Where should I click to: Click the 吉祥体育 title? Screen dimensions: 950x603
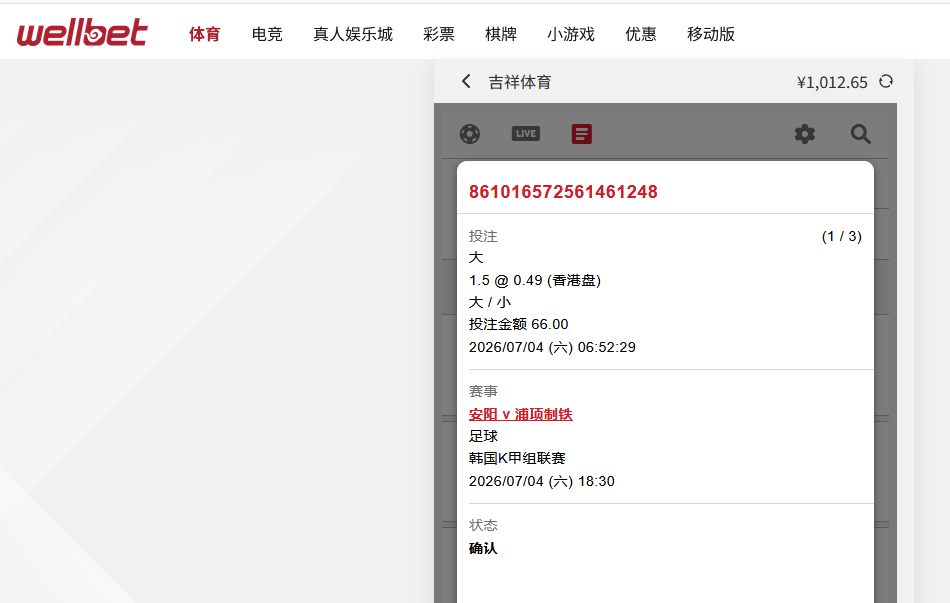pyautogui.click(x=520, y=82)
